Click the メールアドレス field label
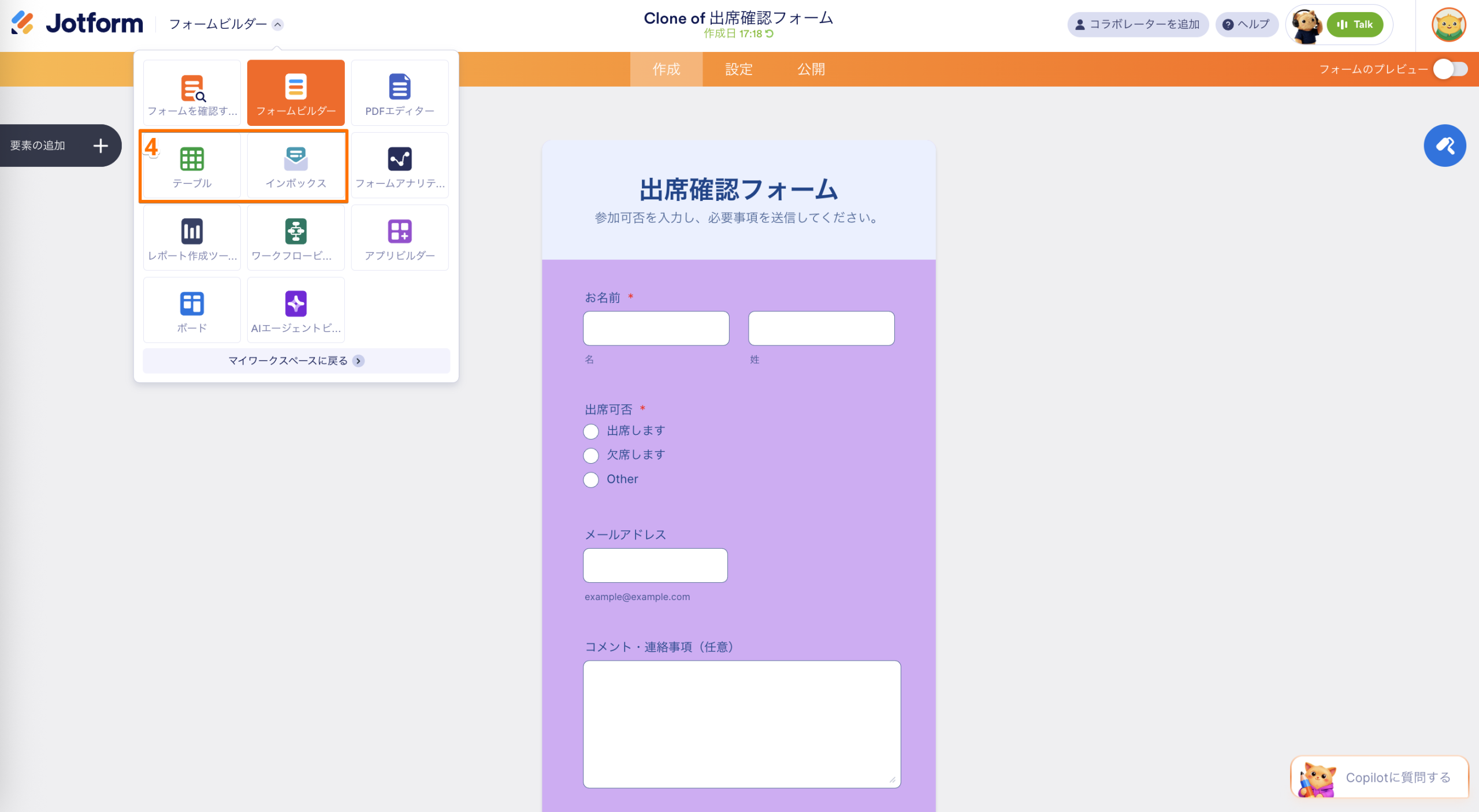1479x812 pixels. coord(625,535)
